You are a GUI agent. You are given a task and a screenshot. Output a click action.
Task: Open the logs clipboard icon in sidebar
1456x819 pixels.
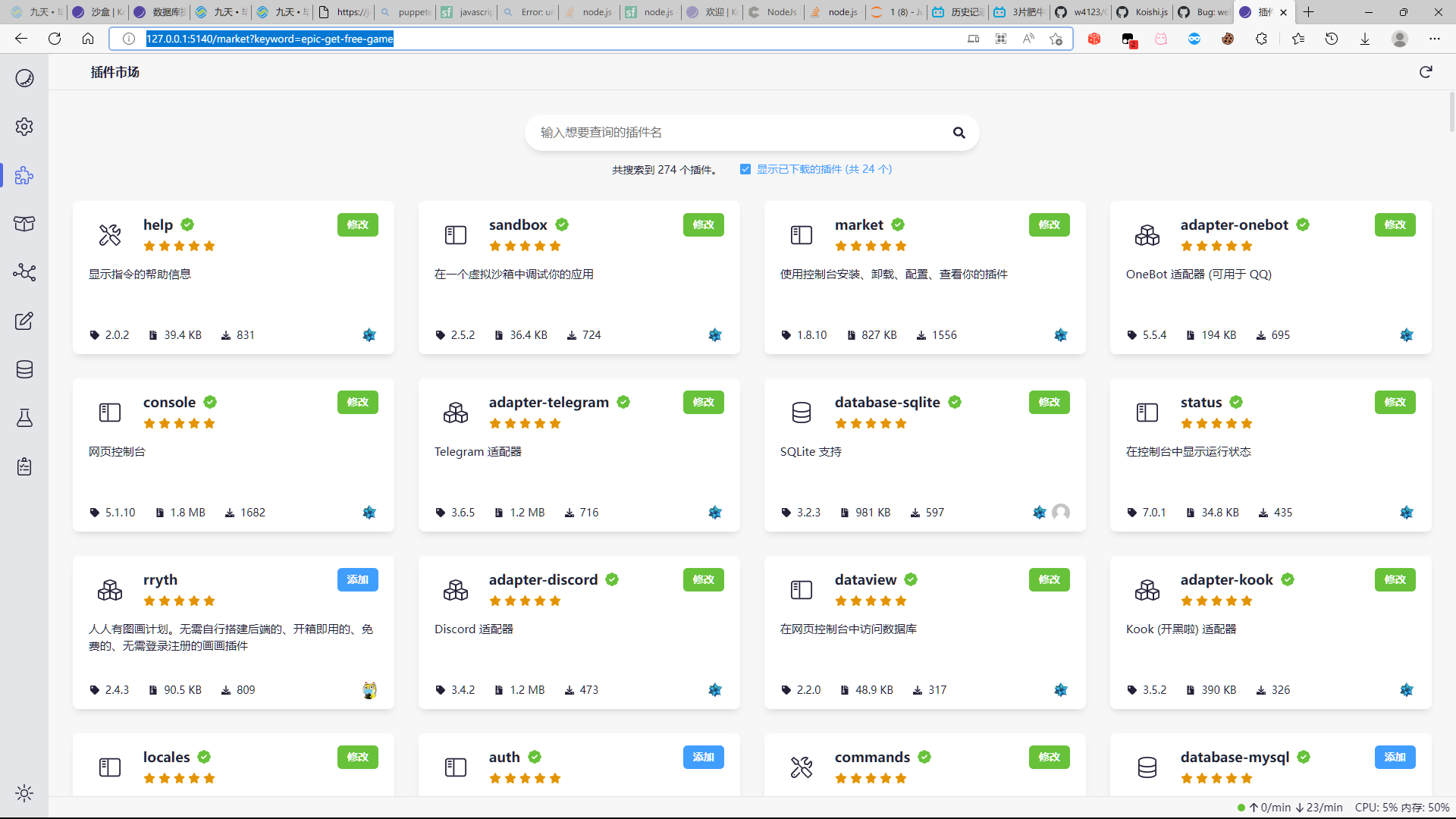coord(24,466)
